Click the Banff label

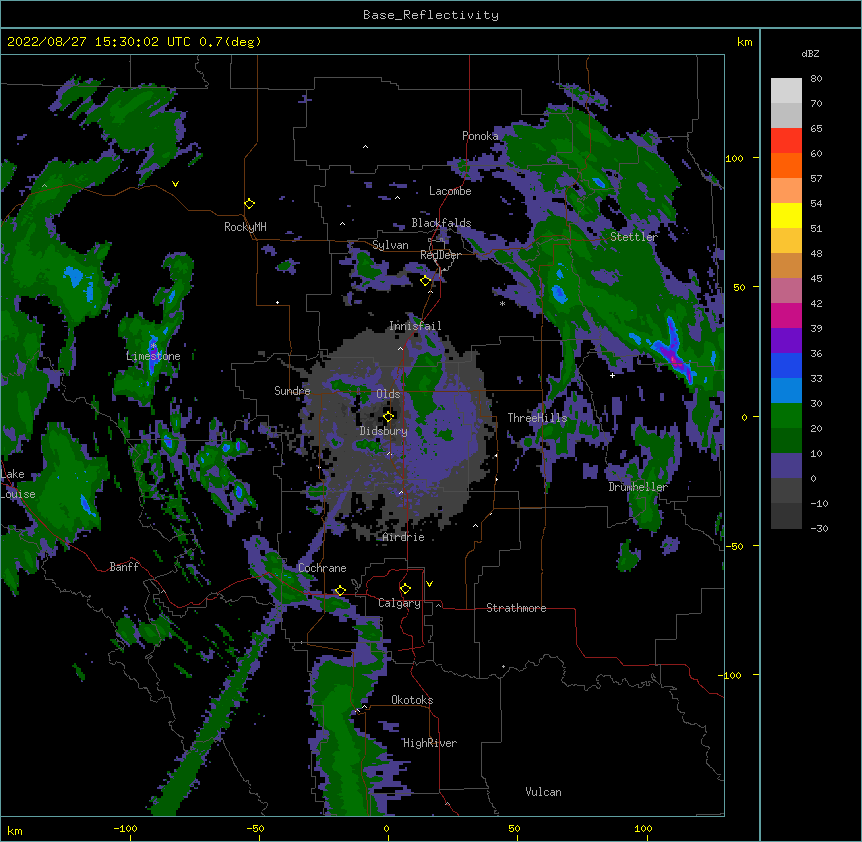coord(124,567)
